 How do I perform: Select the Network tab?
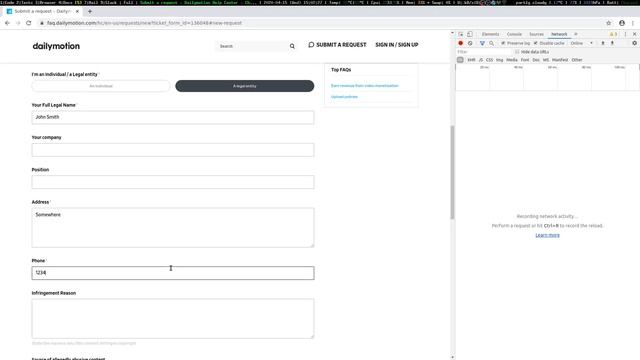click(x=559, y=34)
